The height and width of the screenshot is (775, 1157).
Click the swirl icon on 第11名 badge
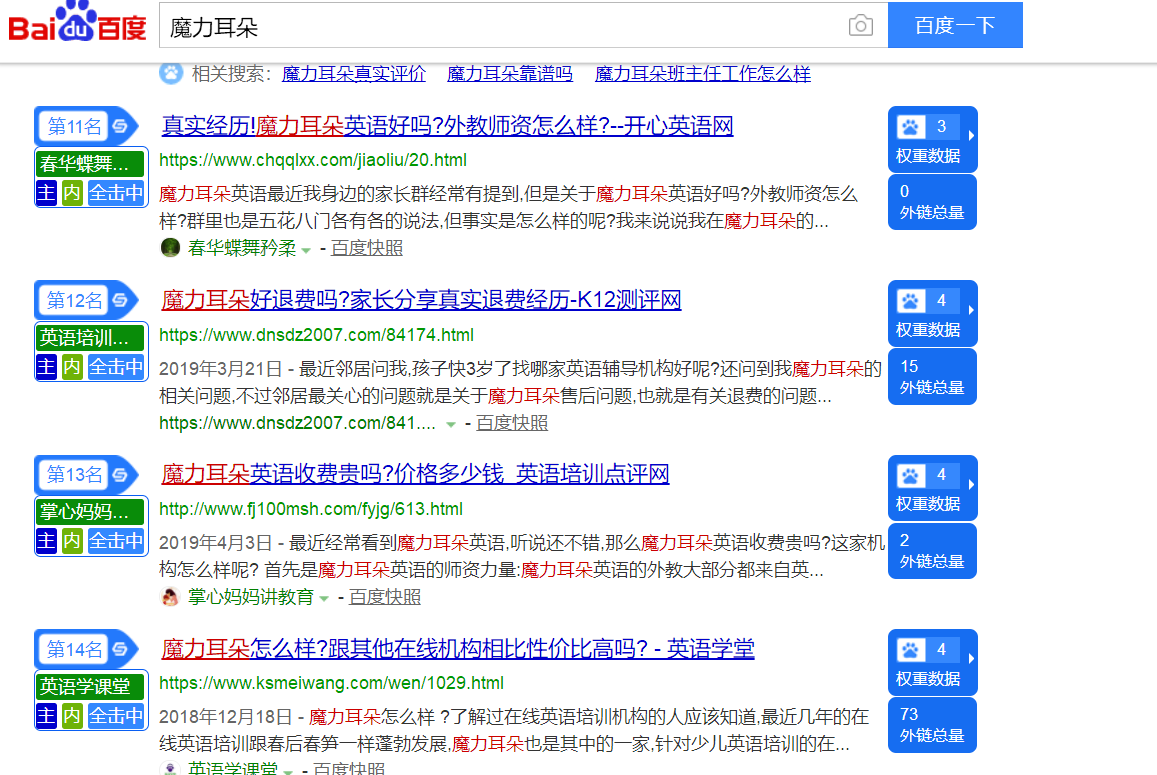(120, 126)
